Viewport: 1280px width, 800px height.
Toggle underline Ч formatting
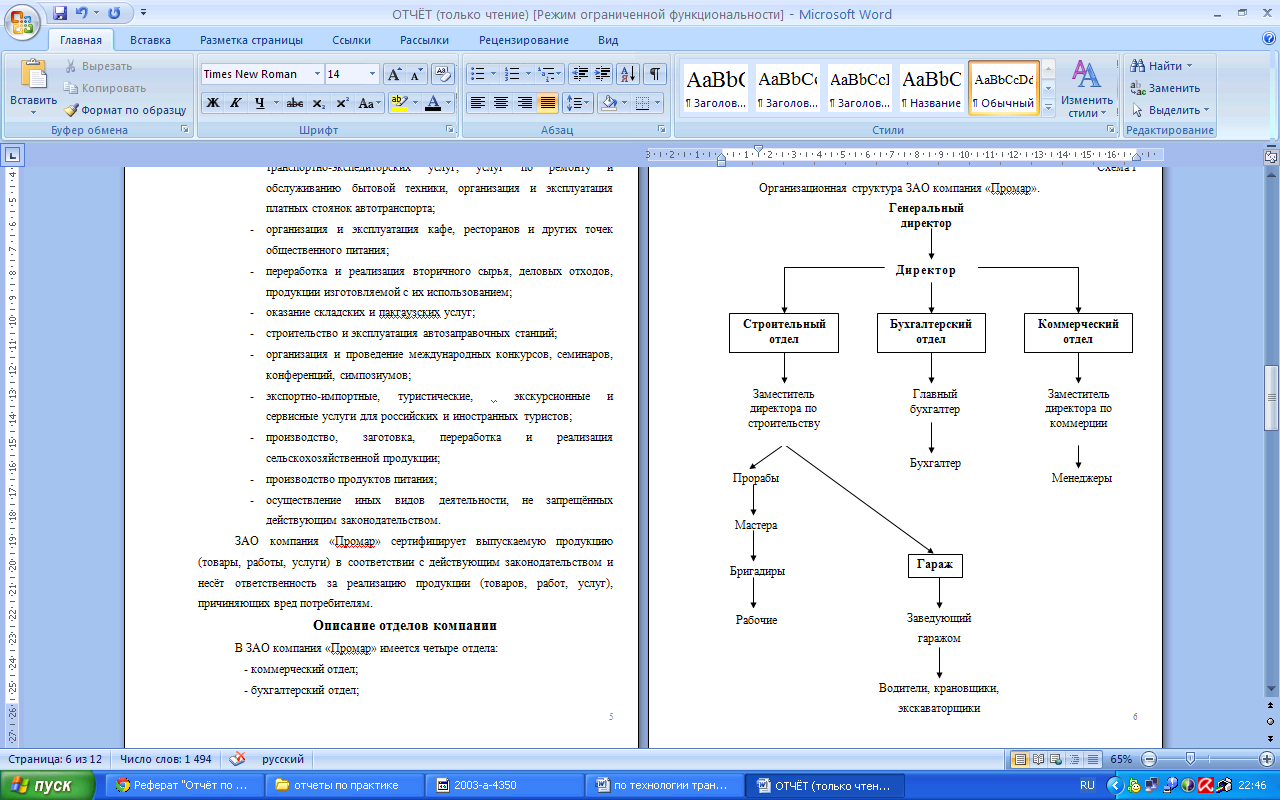(260, 103)
